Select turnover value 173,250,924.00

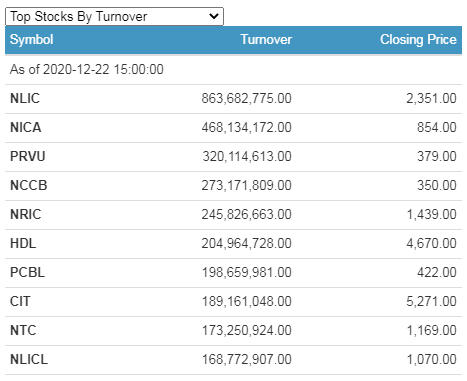click(247, 330)
